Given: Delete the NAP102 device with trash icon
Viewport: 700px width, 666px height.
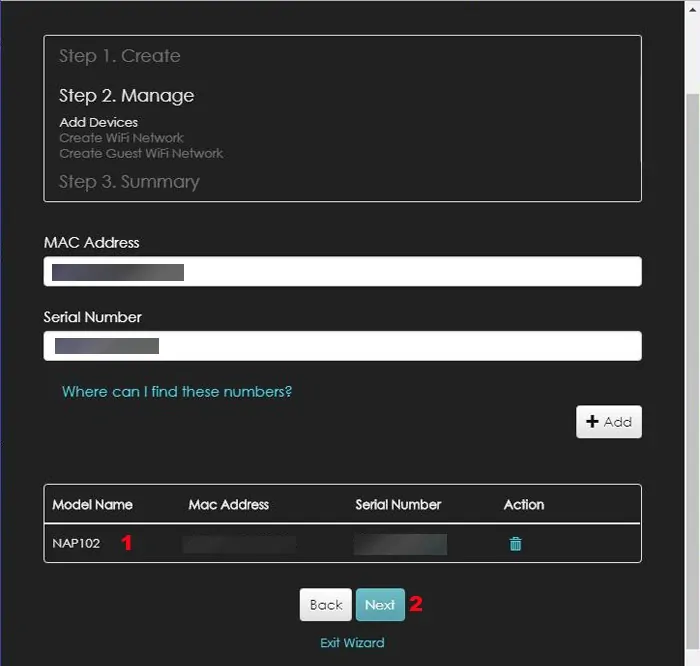Looking at the screenshot, I should pyautogui.click(x=515, y=544).
